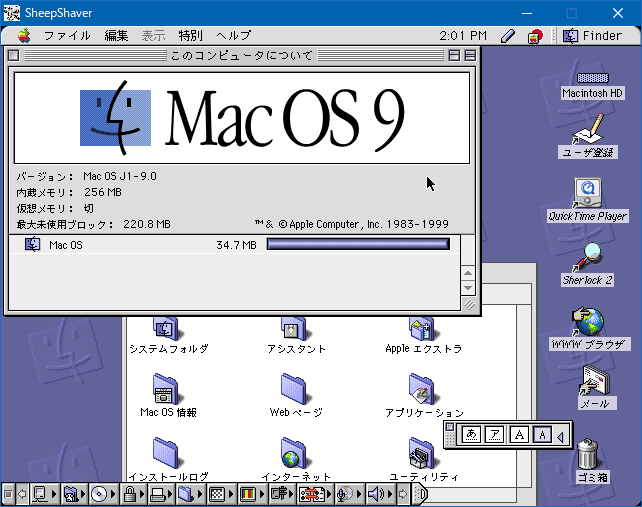642x507 pixels.
Task: Select the アプリケーション folder
Action: (424, 395)
